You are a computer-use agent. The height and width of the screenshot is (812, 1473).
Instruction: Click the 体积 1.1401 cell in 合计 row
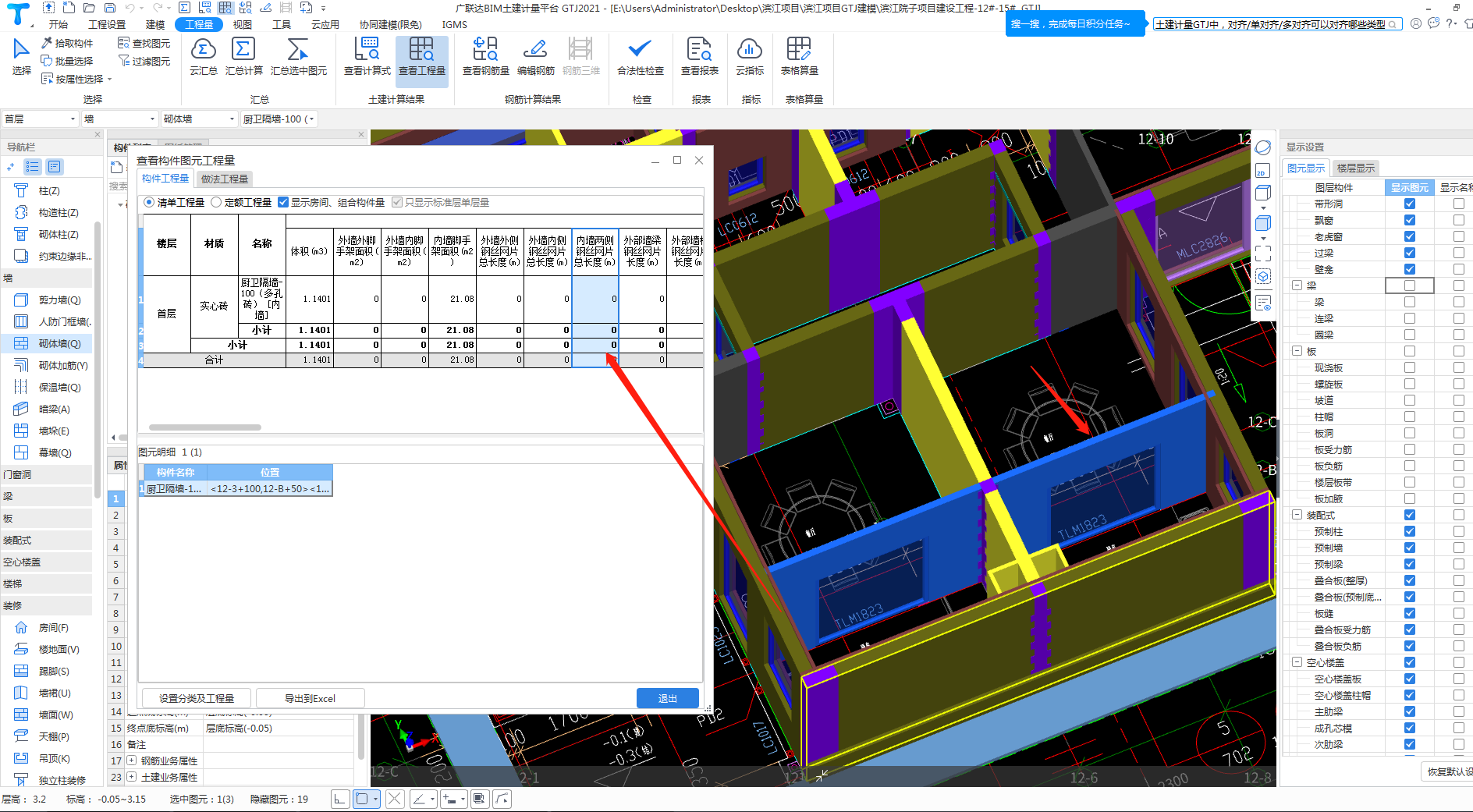click(310, 360)
